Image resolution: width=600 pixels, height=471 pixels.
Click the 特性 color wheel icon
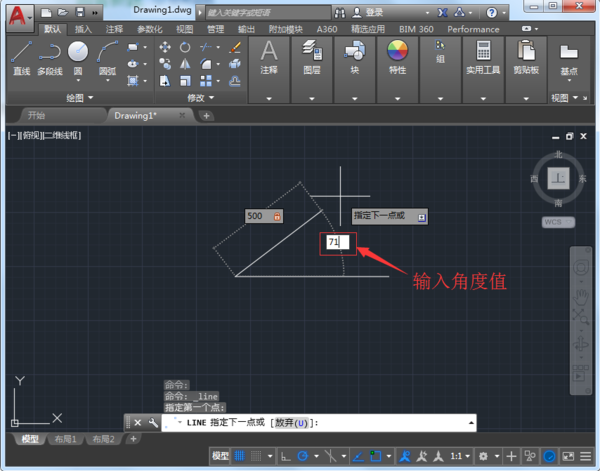click(x=397, y=52)
